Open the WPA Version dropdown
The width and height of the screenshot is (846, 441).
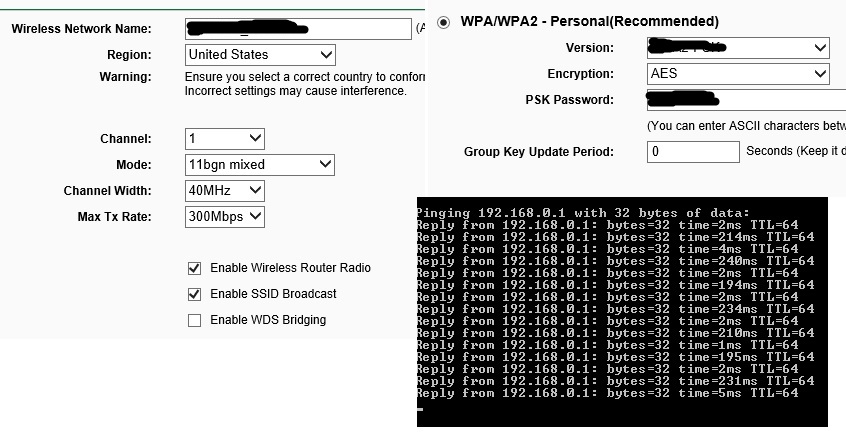click(x=738, y=48)
